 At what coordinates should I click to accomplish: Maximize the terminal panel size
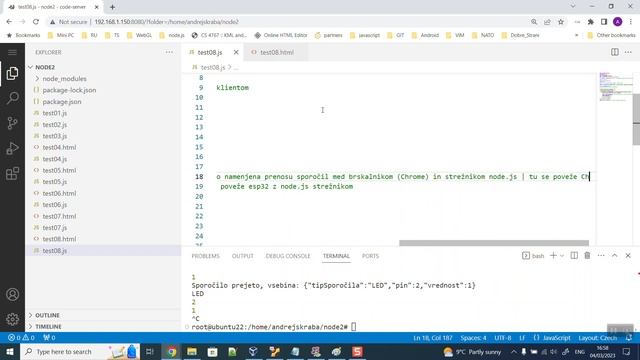click(x=614, y=256)
